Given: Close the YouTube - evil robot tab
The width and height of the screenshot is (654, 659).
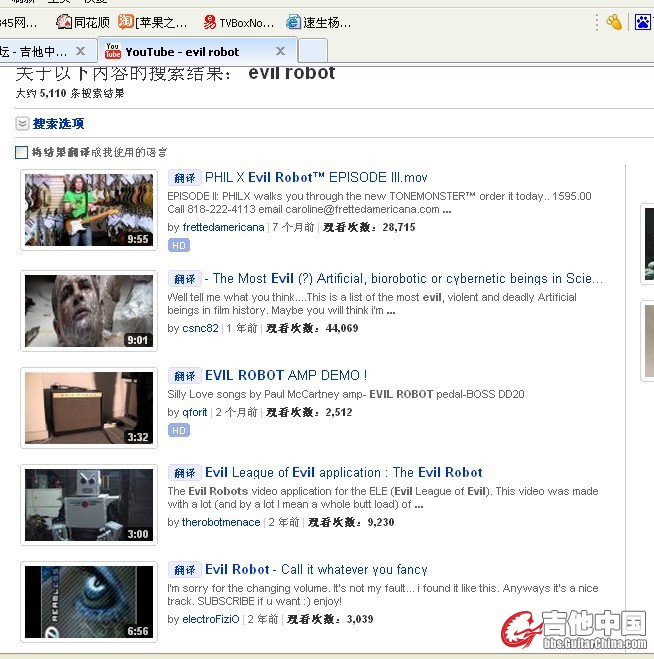Looking at the screenshot, I should point(280,51).
